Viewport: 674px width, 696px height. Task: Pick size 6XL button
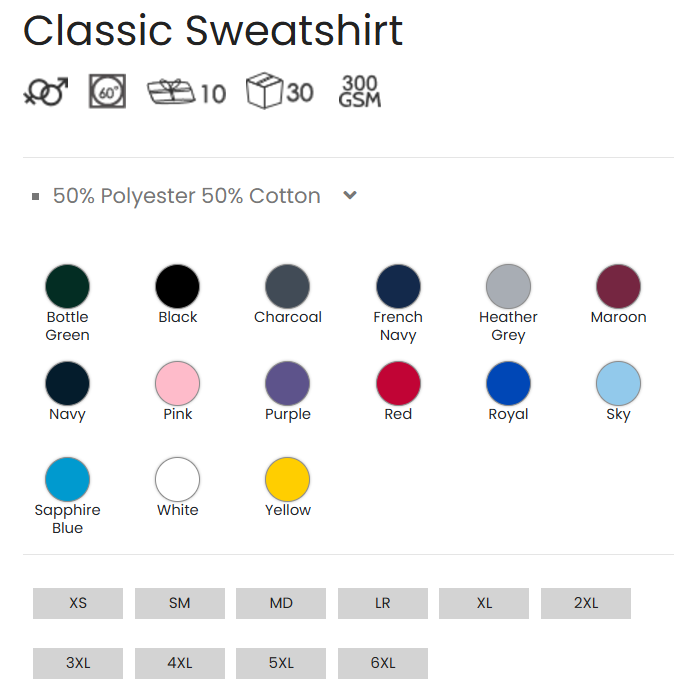pos(383,663)
